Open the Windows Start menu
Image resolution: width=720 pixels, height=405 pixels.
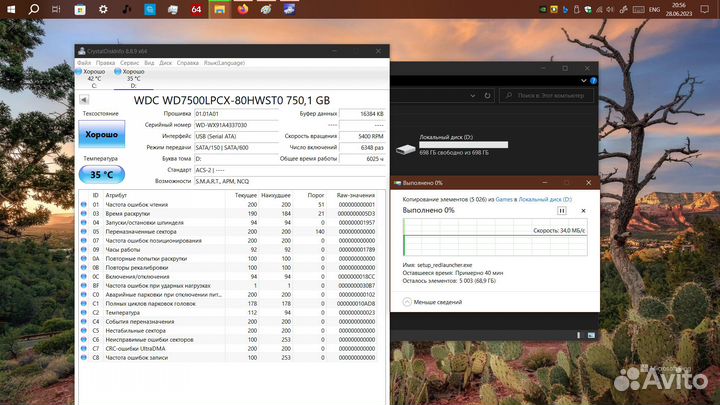(x=11, y=9)
